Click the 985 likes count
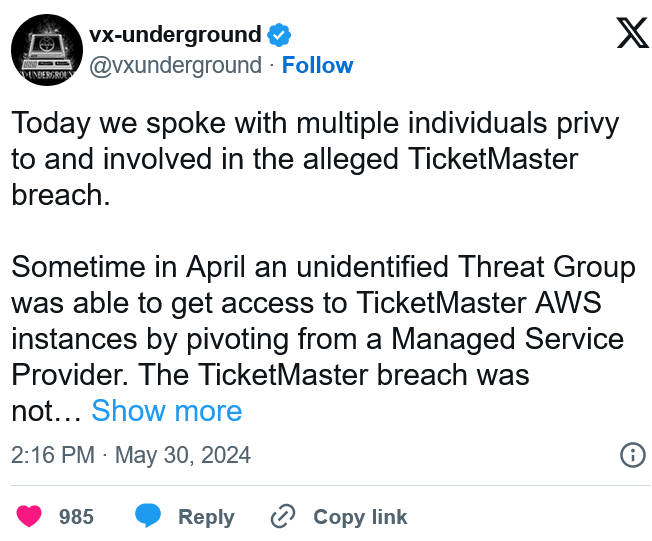The width and height of the screenshot is (652, 541). pyautogui.click(x=76, y=516)
